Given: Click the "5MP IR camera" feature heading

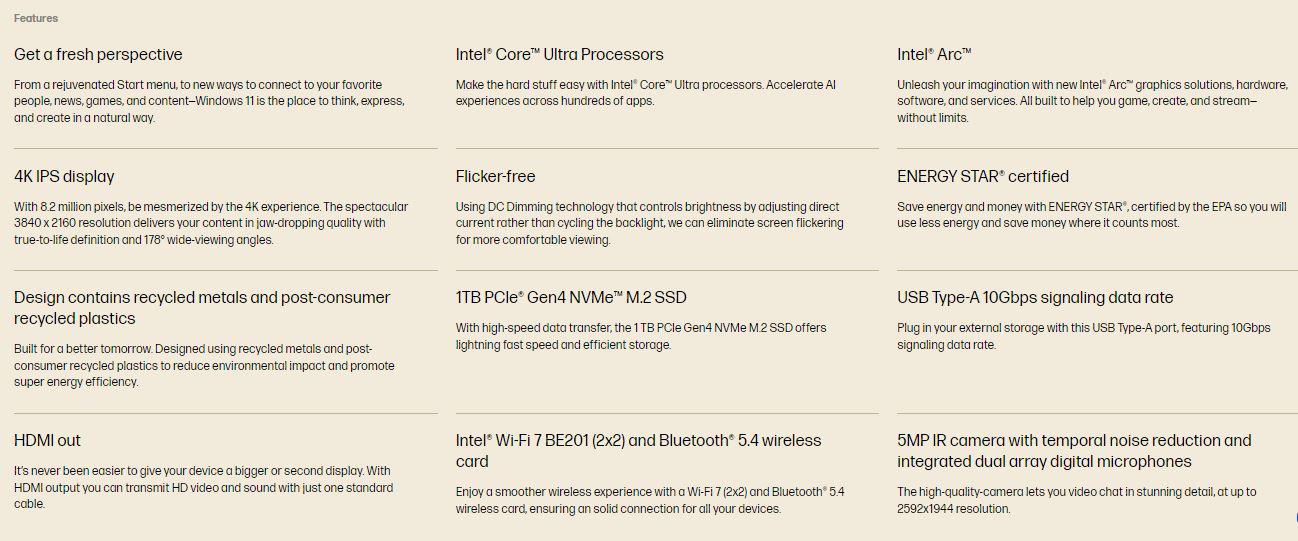Looking at the screenshot, I should [1074, 450].
